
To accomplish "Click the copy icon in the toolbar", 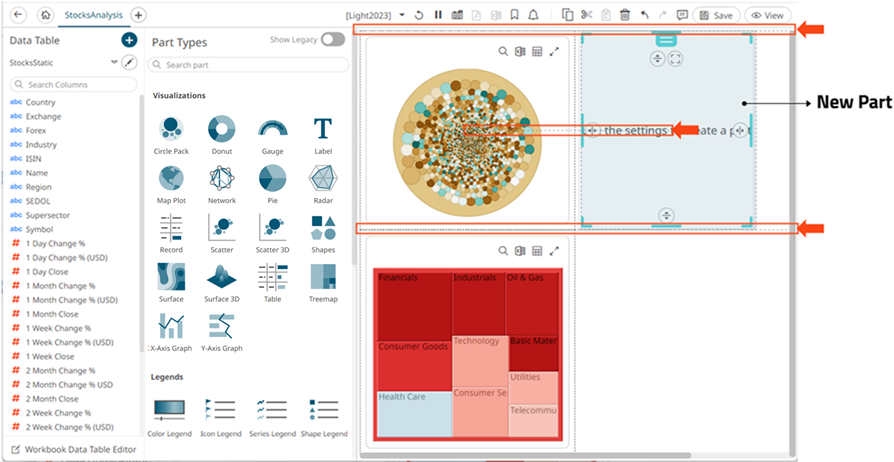I will [567, 15].
